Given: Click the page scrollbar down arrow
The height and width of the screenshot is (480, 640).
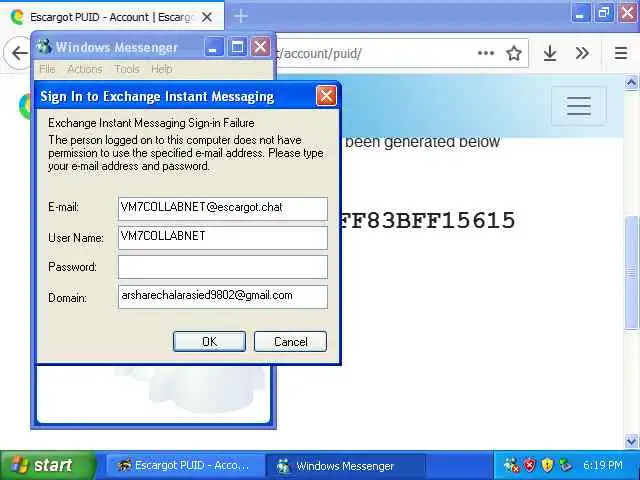Looking at the screenshot, I should click(x=631, y=441).
